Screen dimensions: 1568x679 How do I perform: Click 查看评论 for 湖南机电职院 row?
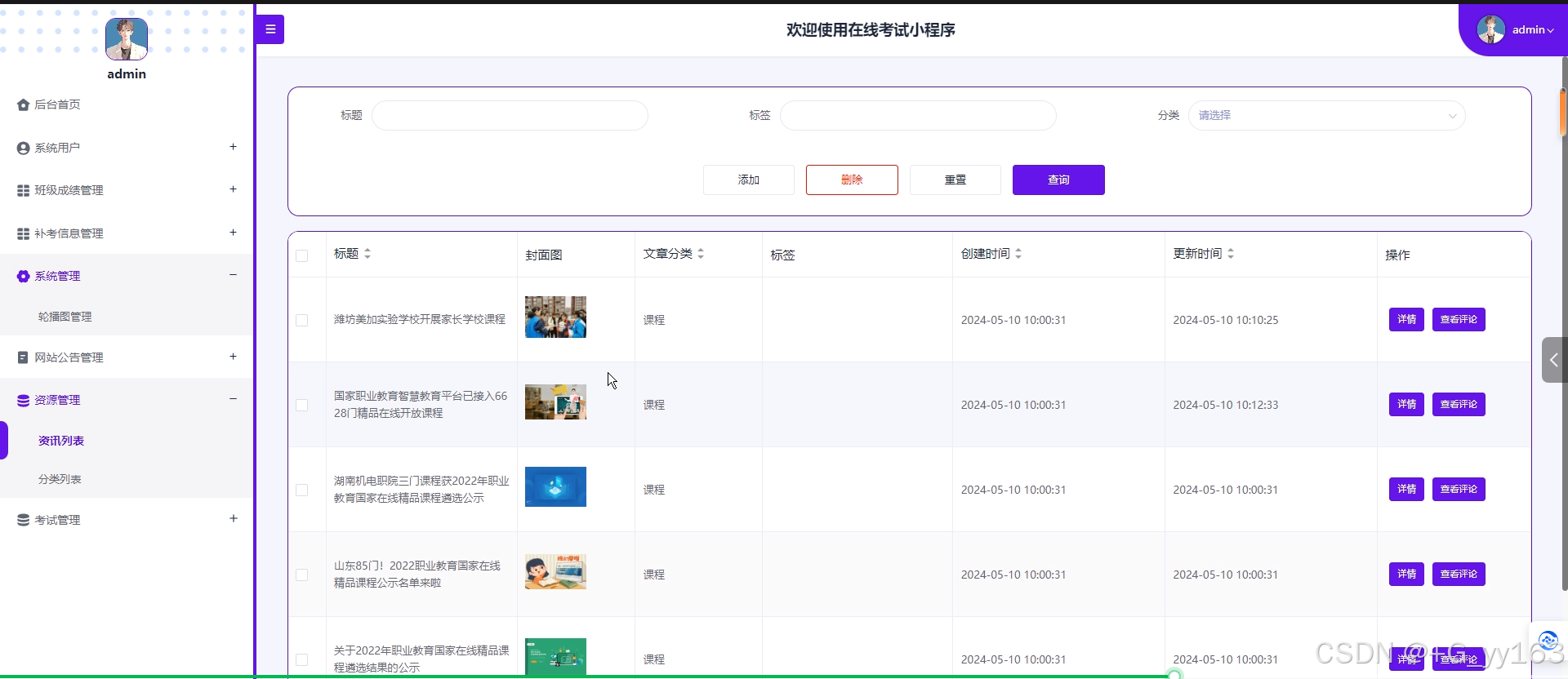pyautogui.click(x=1459, y=490)
